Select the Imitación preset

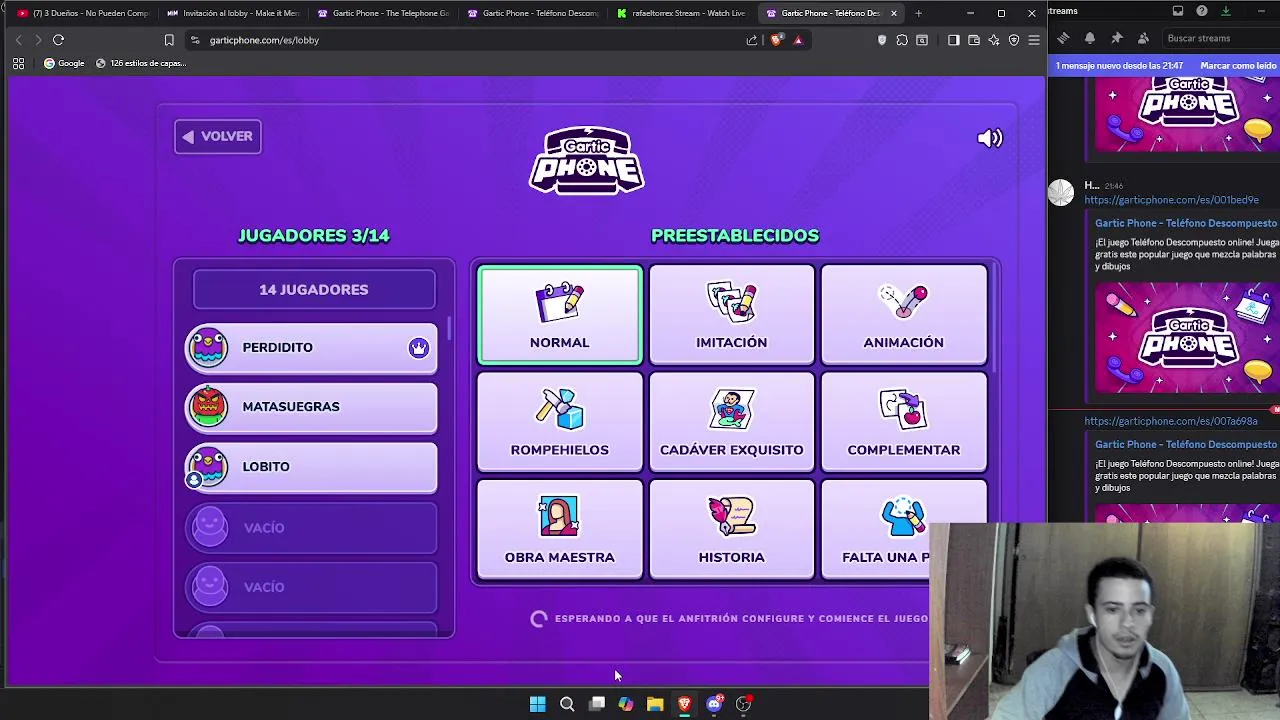tap(732, 315)
